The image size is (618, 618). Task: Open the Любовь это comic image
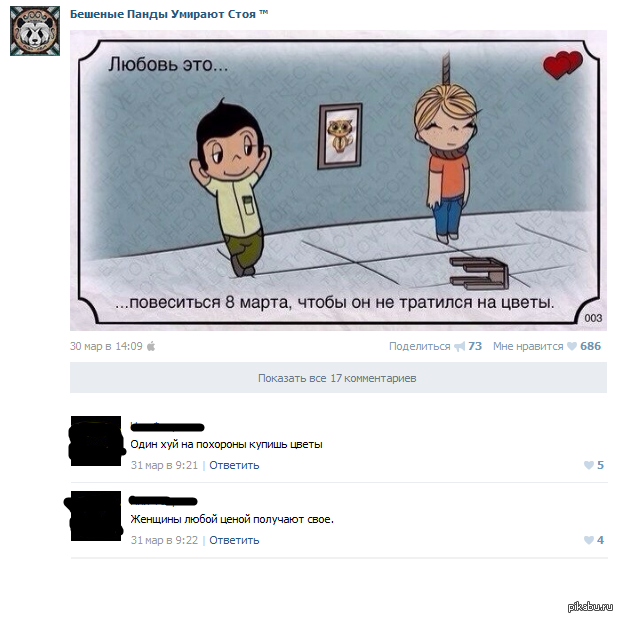point(338,181)
